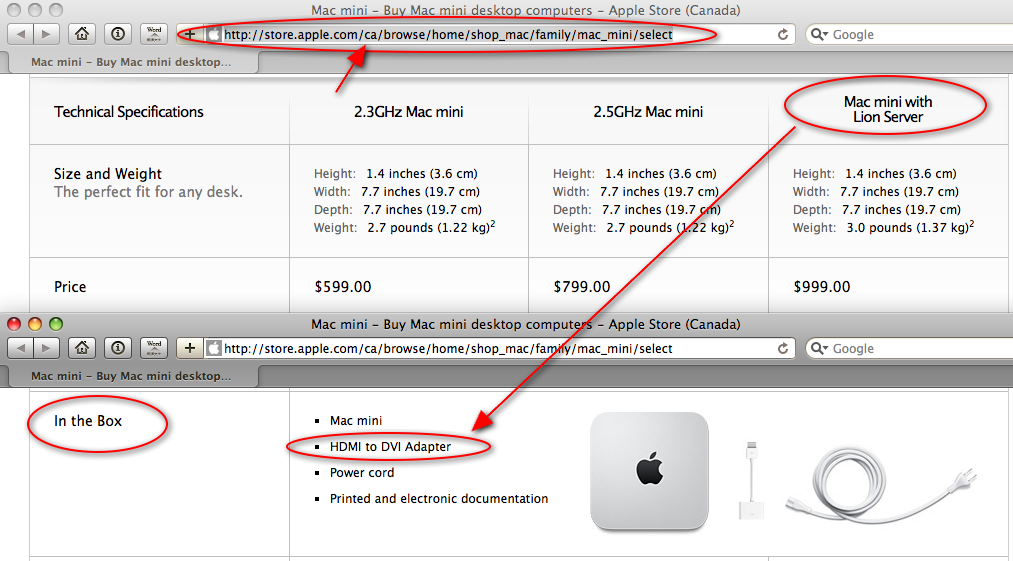The width and height of the screenshot is (1013, 561).
Task: Open home page in the background Safari window
Action: point(82,34)
